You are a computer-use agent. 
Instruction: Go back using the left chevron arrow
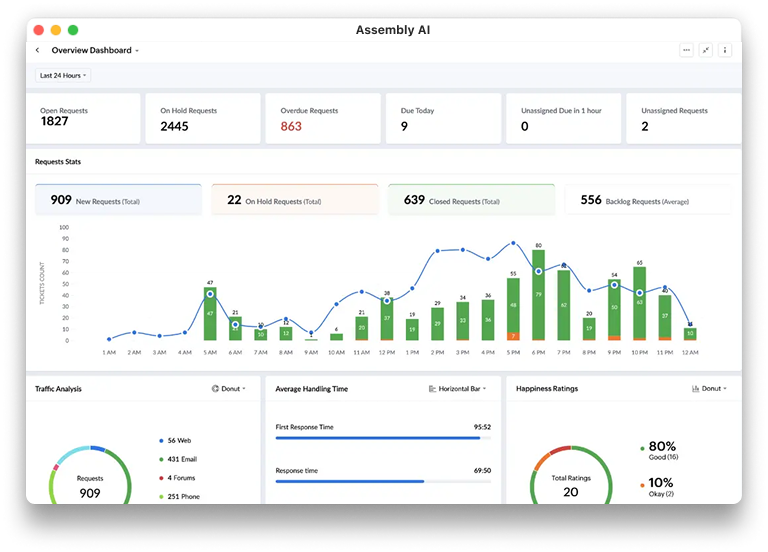pyautogui.click(x=37, y=50)
